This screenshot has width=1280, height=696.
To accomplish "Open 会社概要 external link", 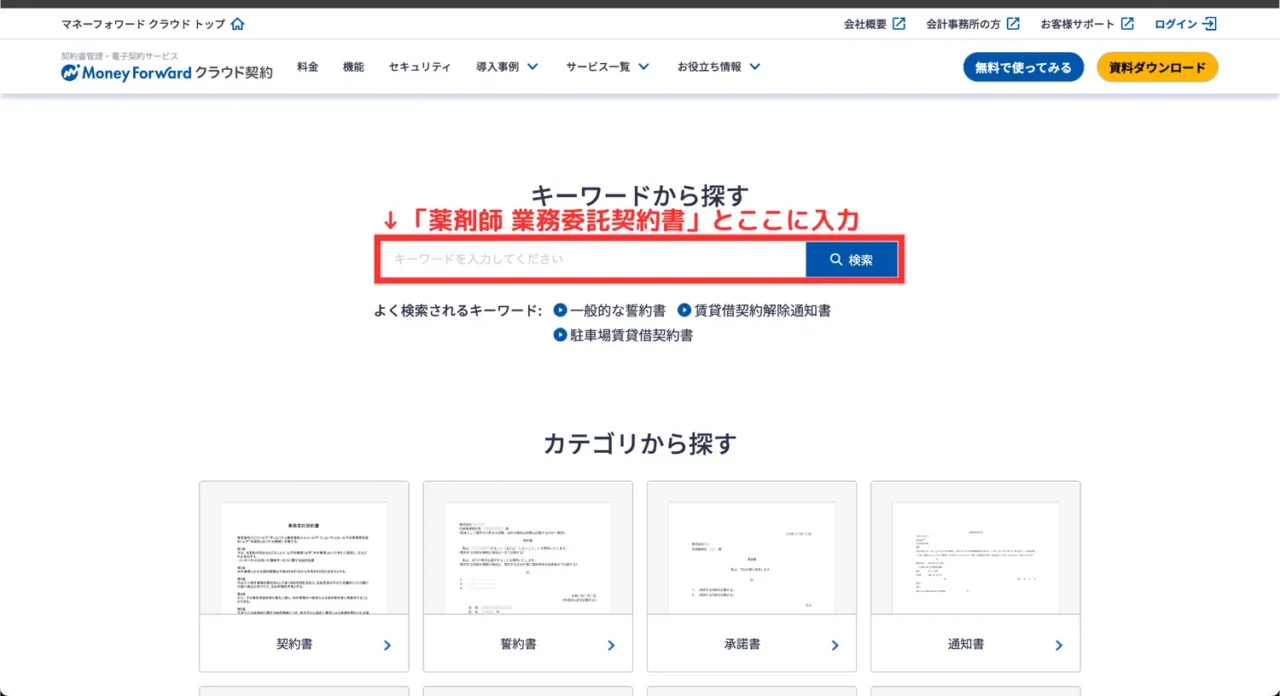I will click(874, 24).
